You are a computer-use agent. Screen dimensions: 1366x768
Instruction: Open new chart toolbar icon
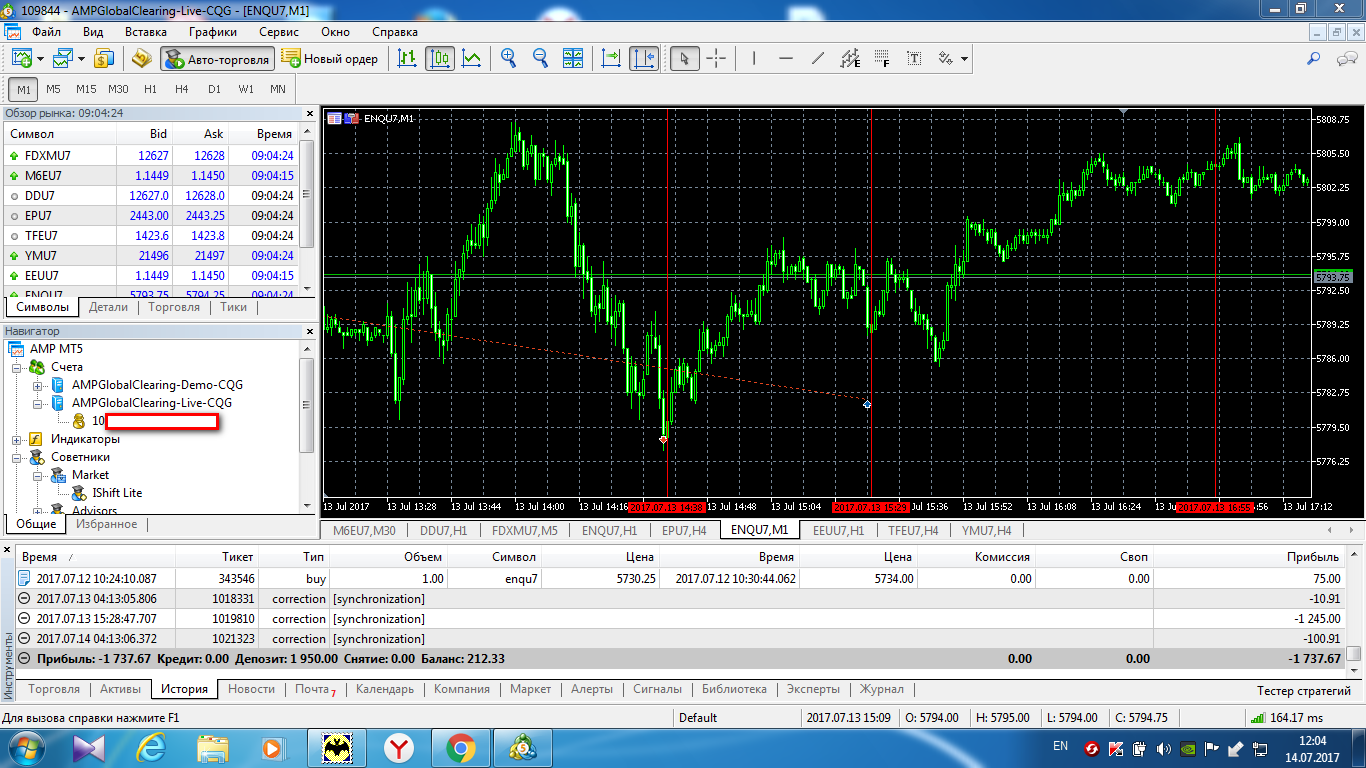pos(21,59)
